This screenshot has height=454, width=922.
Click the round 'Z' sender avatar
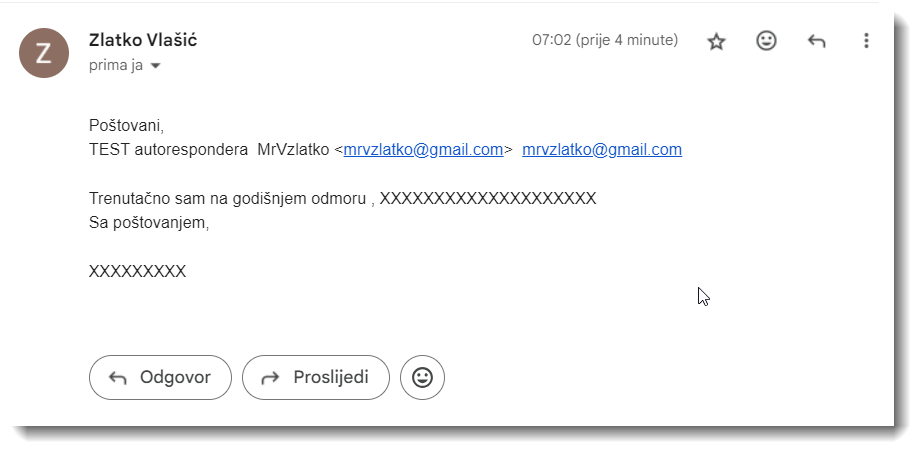pos(44,53)
